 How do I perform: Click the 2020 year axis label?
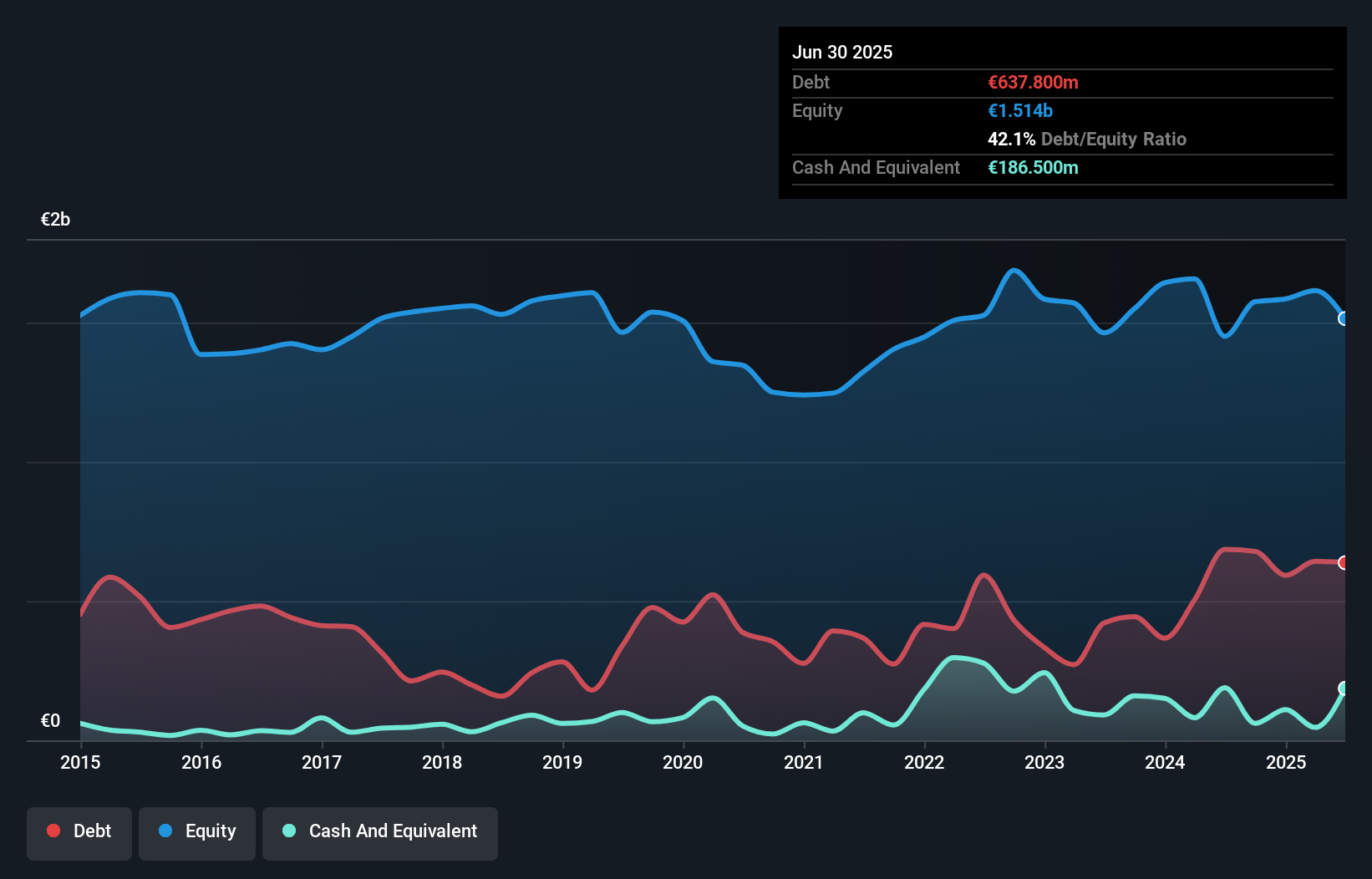point(683,762)
